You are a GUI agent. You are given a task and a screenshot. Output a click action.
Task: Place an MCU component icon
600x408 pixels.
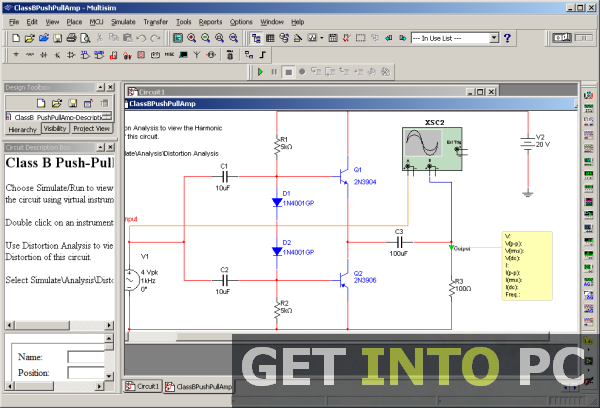[x=230, y=55]
